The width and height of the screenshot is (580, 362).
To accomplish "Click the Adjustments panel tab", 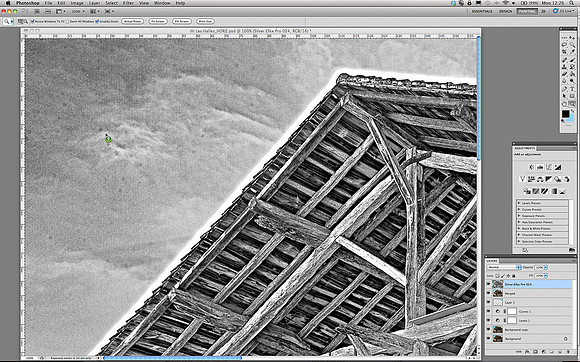I will (525, 148).
